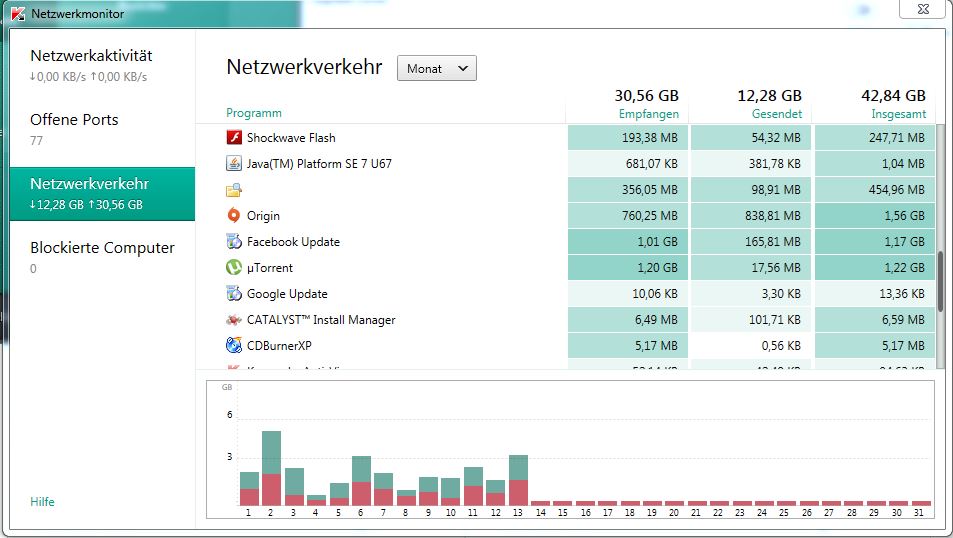Sort by the Programm column header

pos(253,113)
